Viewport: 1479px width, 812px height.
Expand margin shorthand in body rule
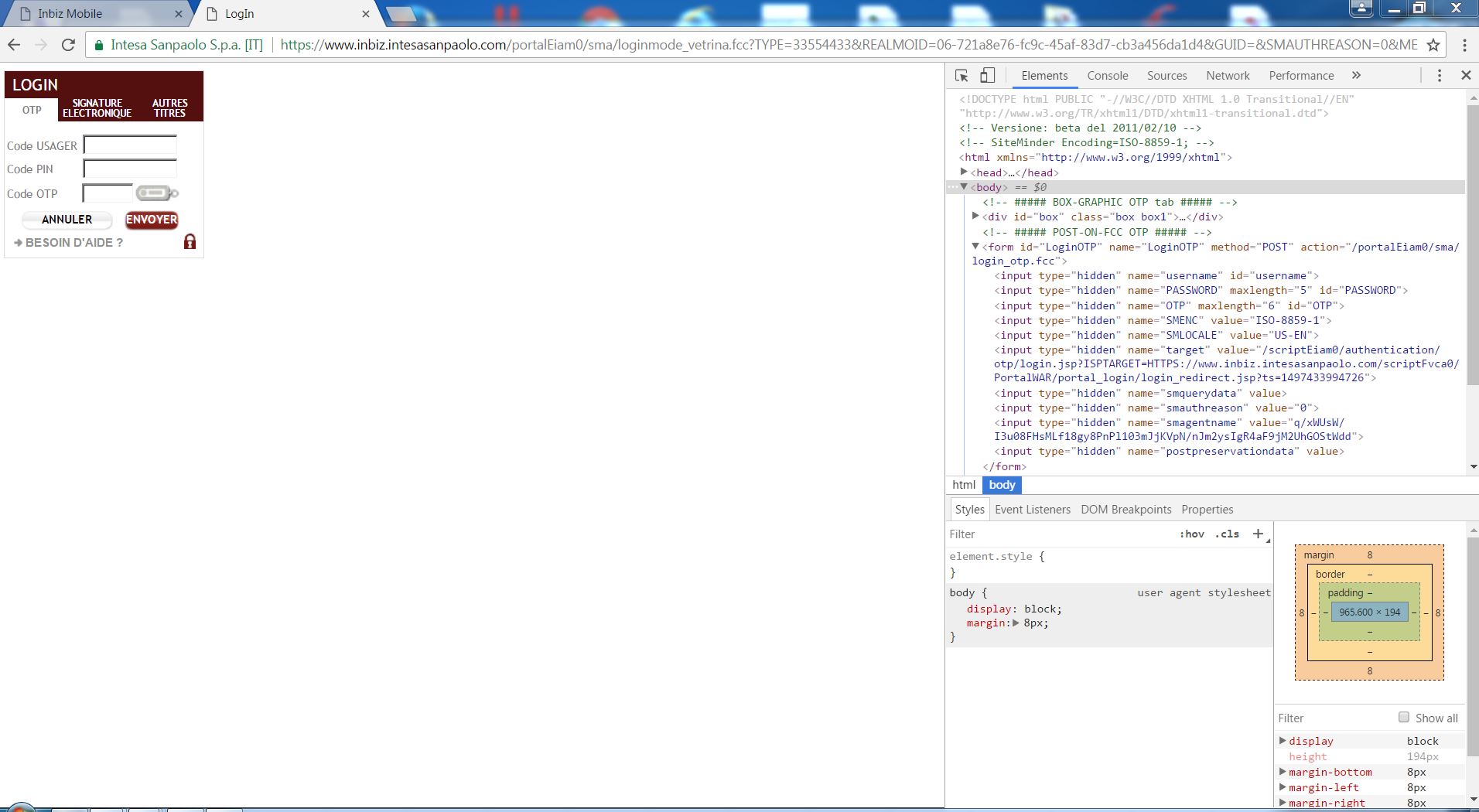point(1016,623)
